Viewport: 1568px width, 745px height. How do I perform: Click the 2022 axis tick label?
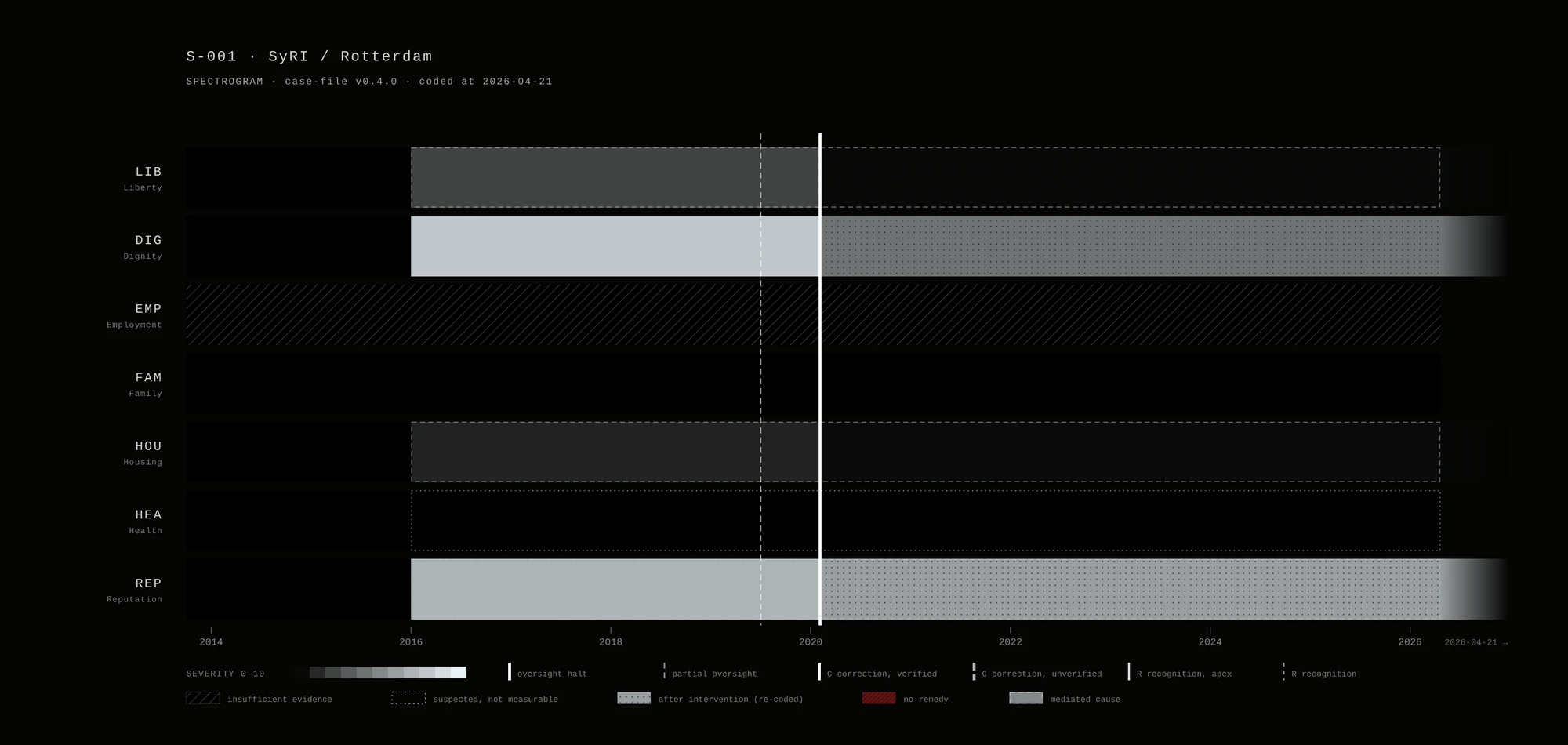[1011, 641]
